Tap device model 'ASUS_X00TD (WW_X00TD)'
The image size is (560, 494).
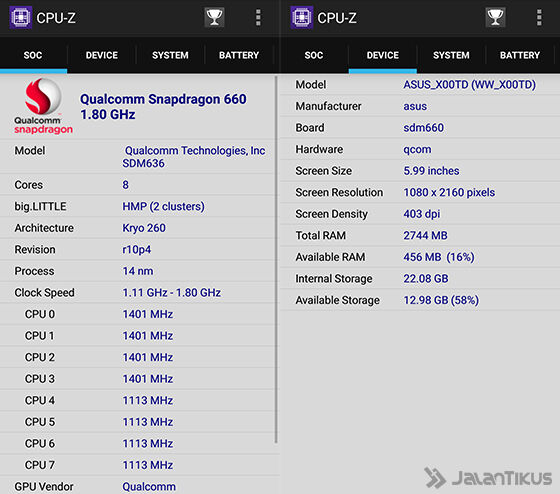pyautogui.click(x=470, y=85)
